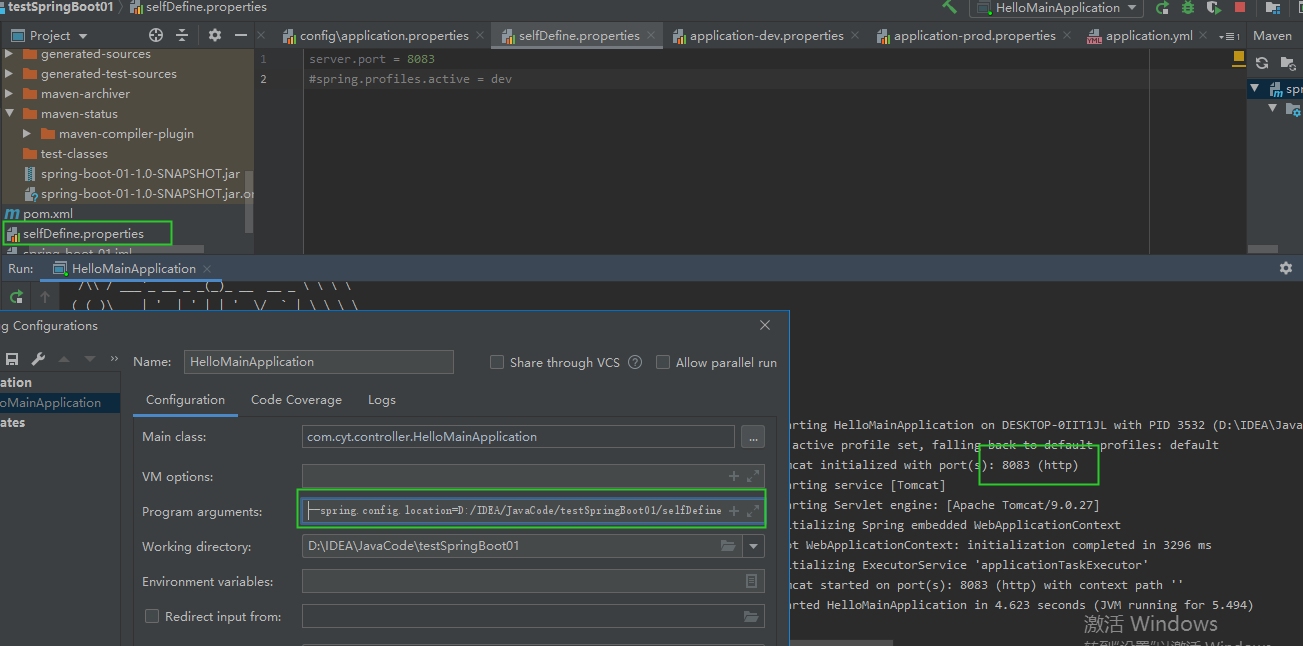This screenshot has height=646, width=1303.
Task: Open Code Coverage tab in dialog
Action: coord(296,399)
